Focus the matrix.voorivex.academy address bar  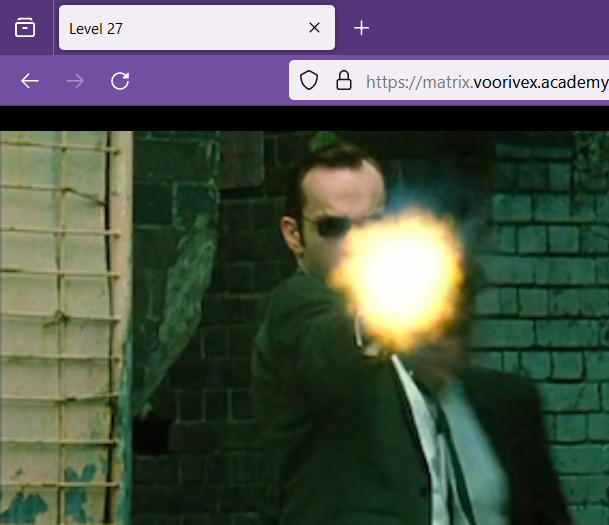pyautogui.click(x=449, y=80)
